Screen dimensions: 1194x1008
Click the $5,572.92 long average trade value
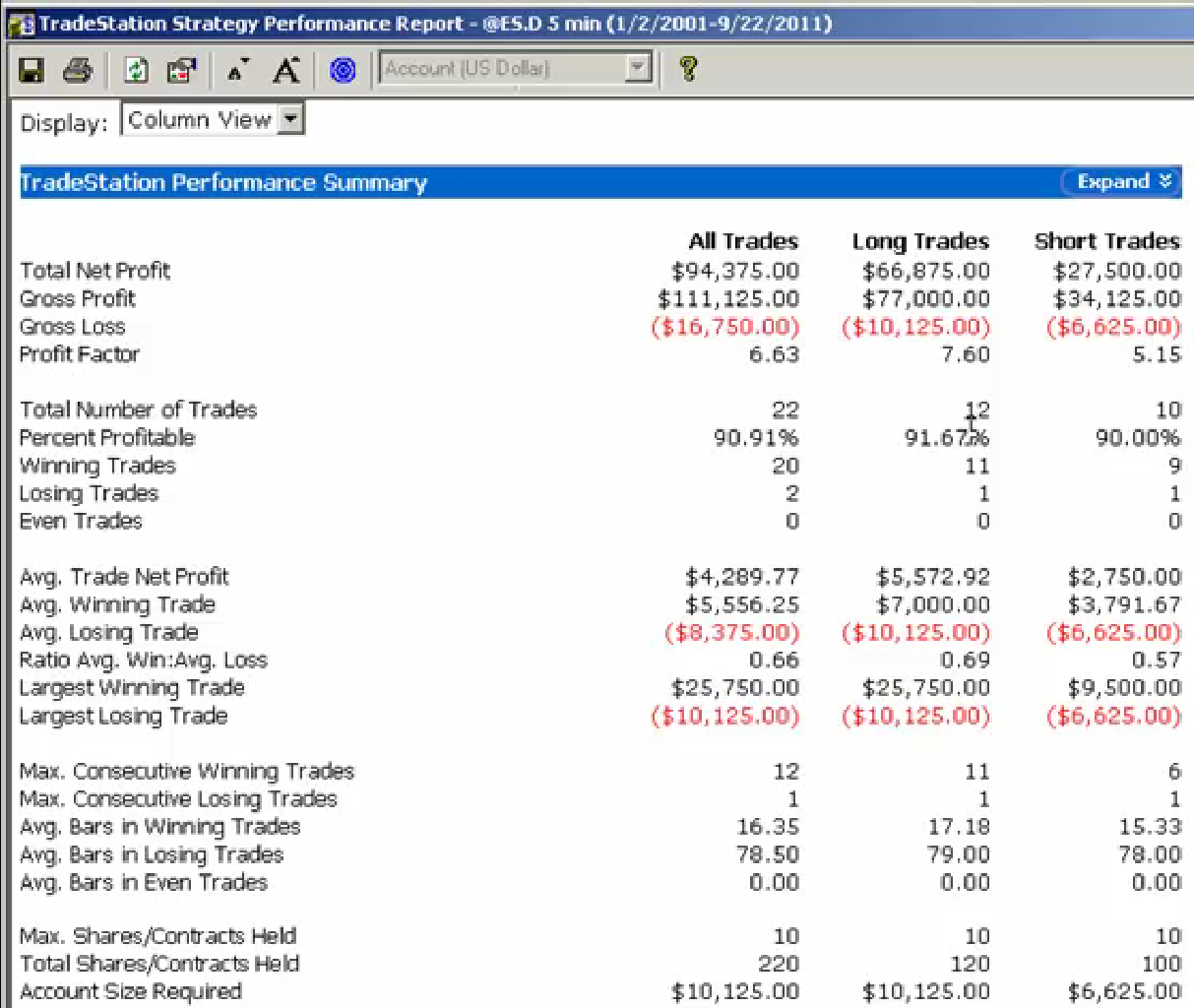pyautogui.click(x=933, y=577)
